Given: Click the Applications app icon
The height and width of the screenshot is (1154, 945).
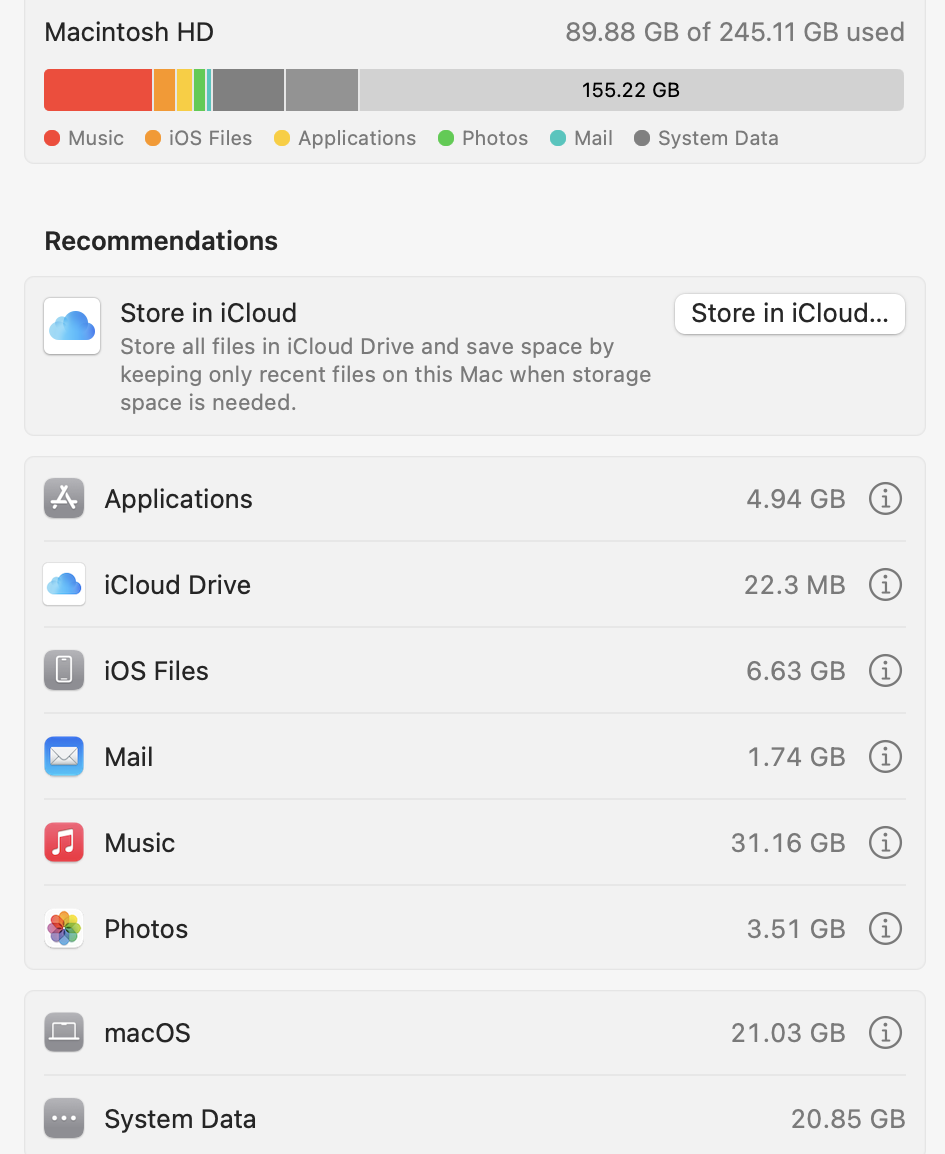Looking at the screenshot, I should pyautogui.click(x=64, y=499).
